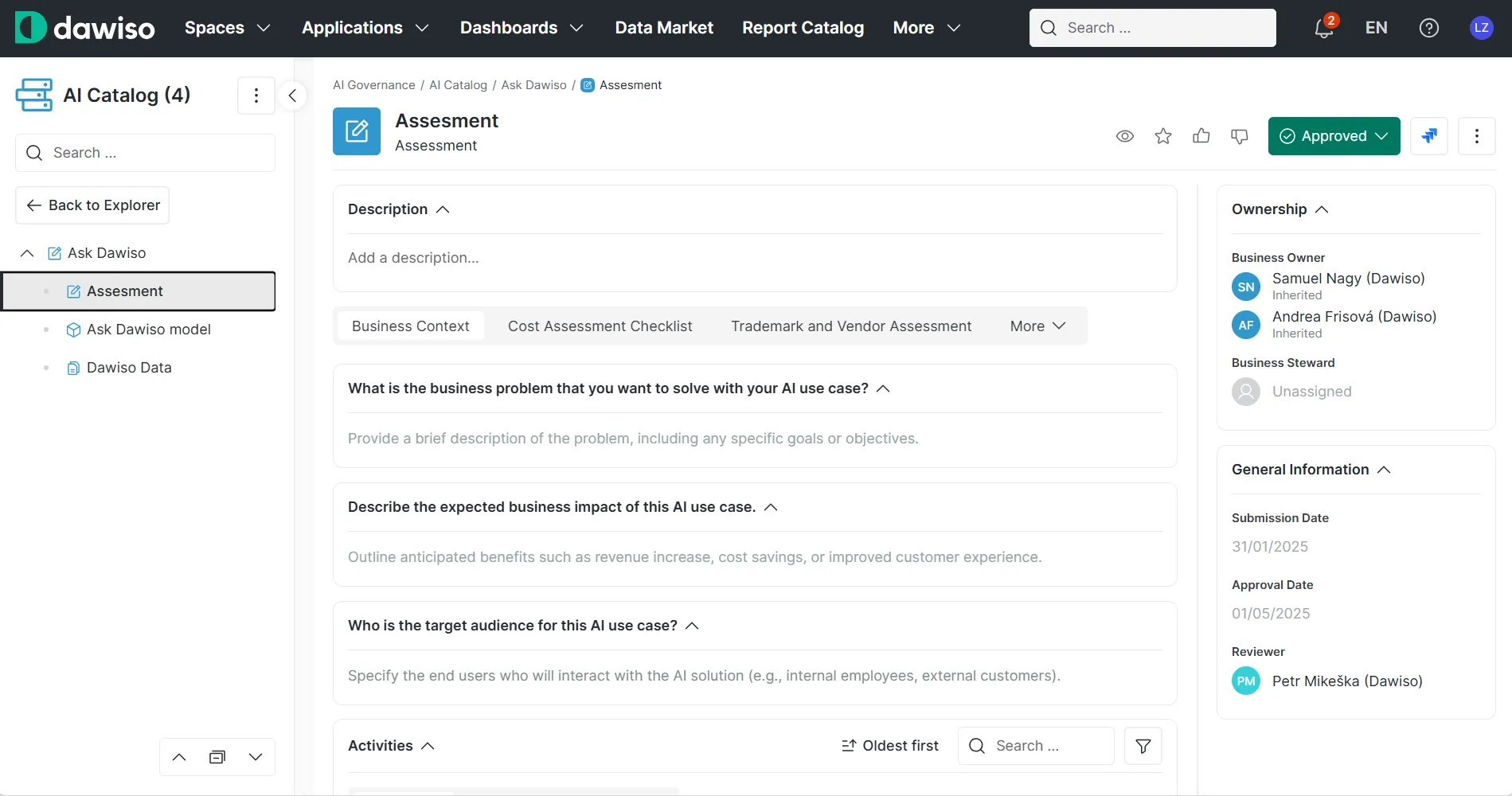Click Approval Date value 01/05/2025
The height and width of the screenshot is (796, 1512).
tap(1271, 614)
